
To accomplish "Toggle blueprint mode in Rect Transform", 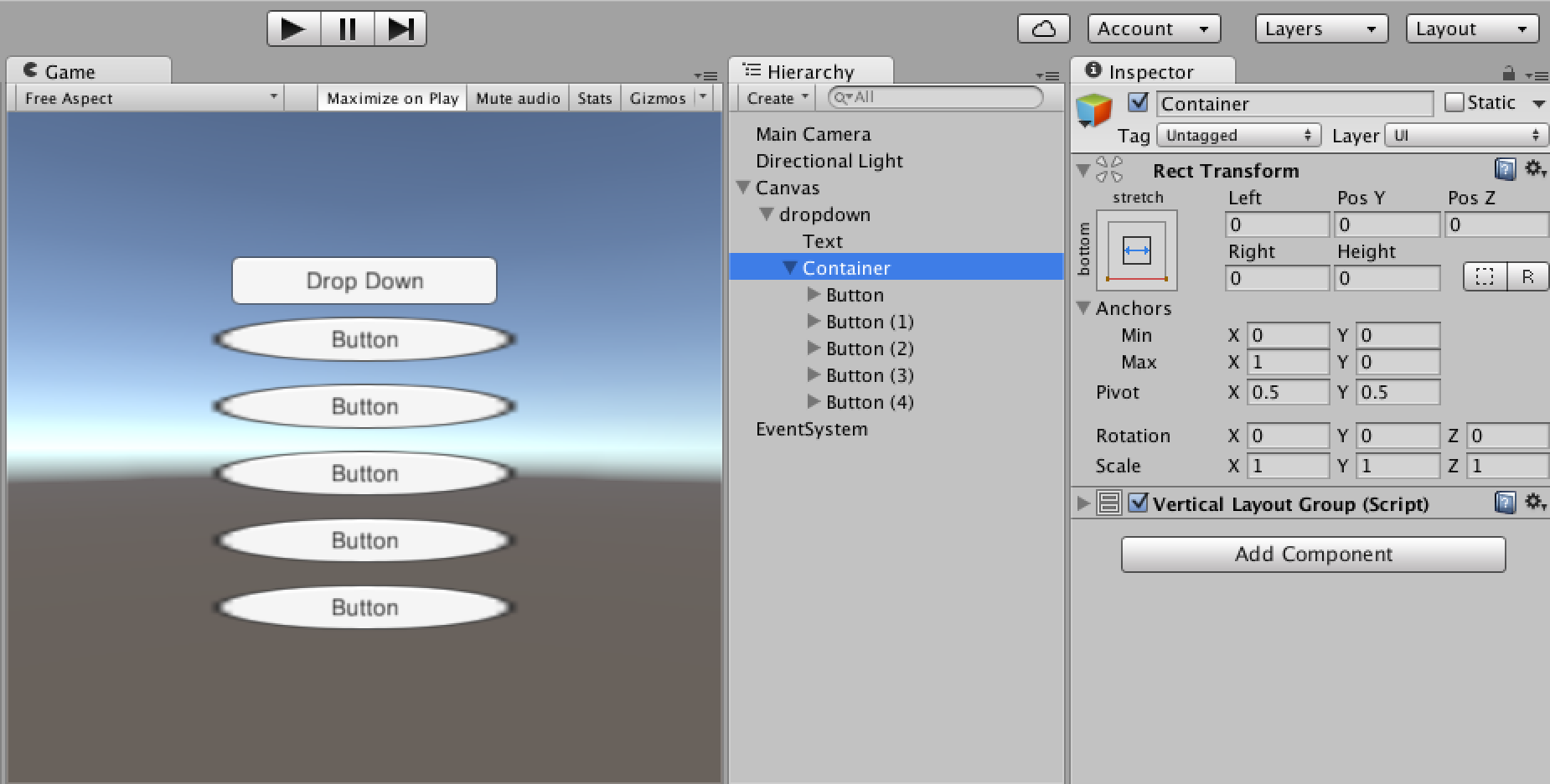I will tap(1485, 276).
